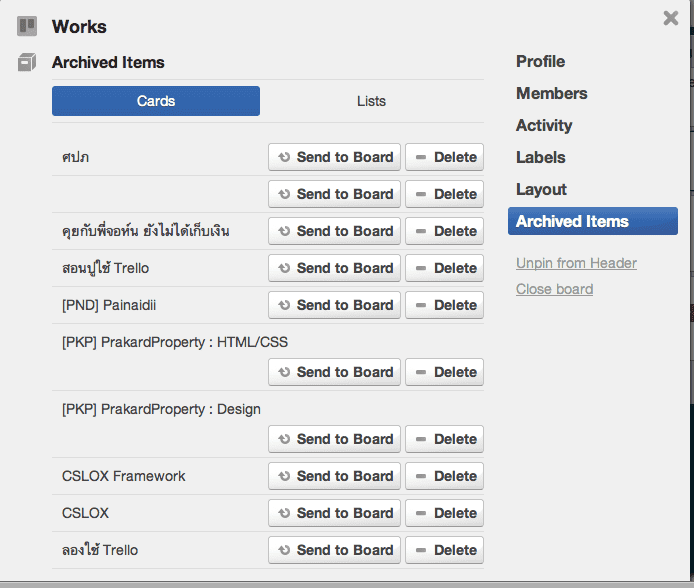This screenshot has width=694, height=588.
Task: Delete the สอนปูใช้ Trello card
Action: 444,268
